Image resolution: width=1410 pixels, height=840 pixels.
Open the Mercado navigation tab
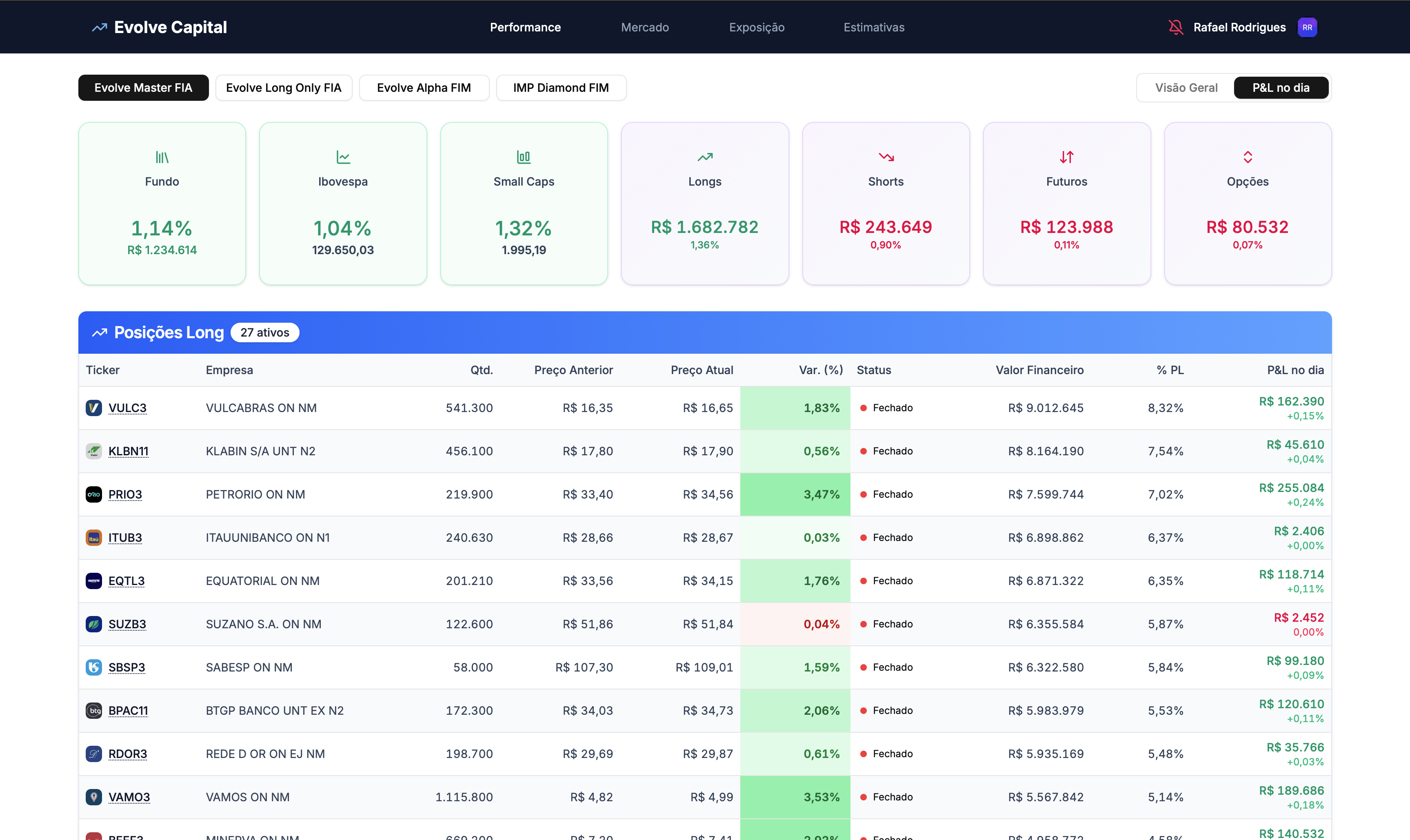pyautogui.click(x=644, y=27)
